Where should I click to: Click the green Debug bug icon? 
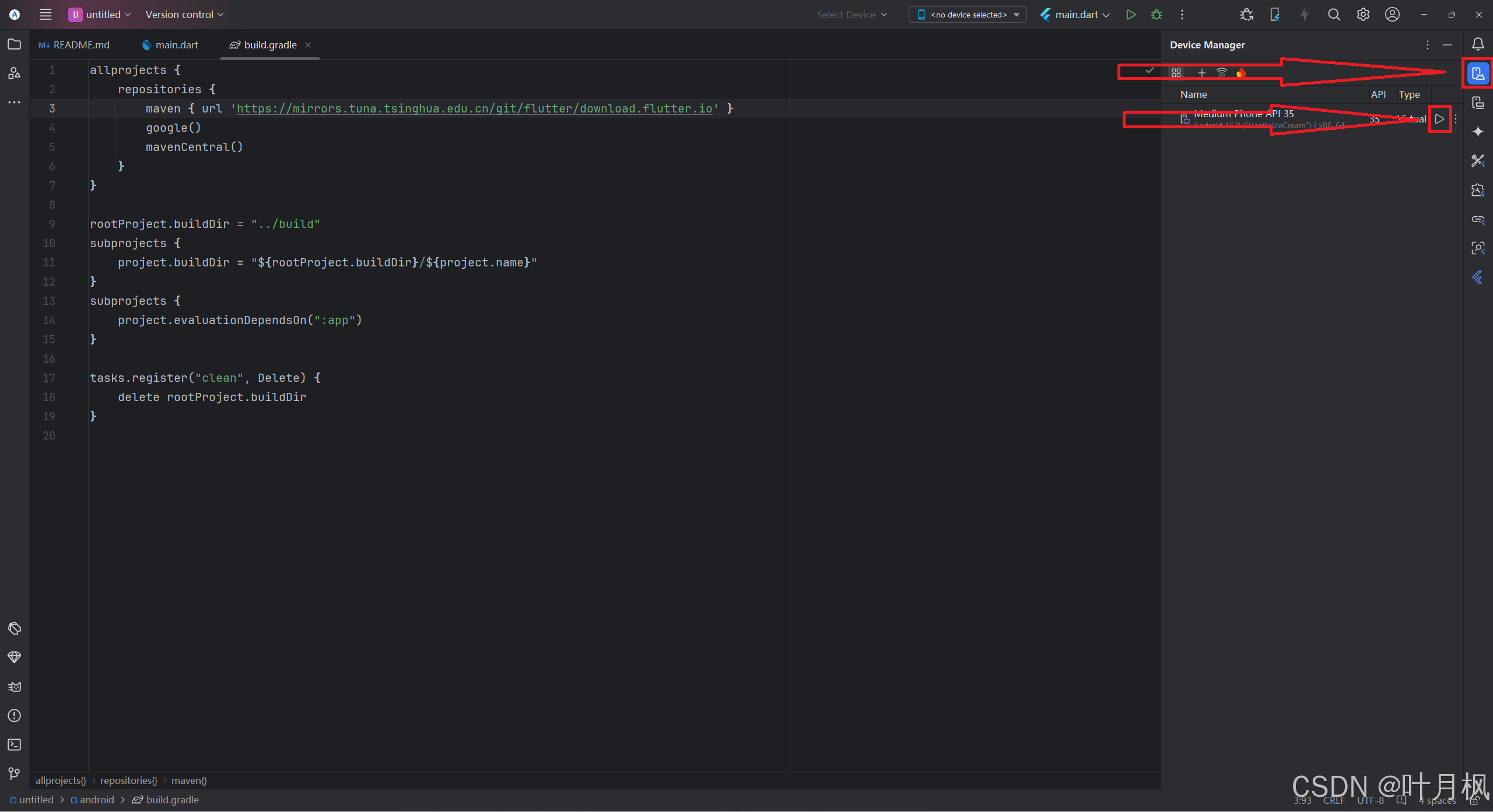pos(1156,15)
